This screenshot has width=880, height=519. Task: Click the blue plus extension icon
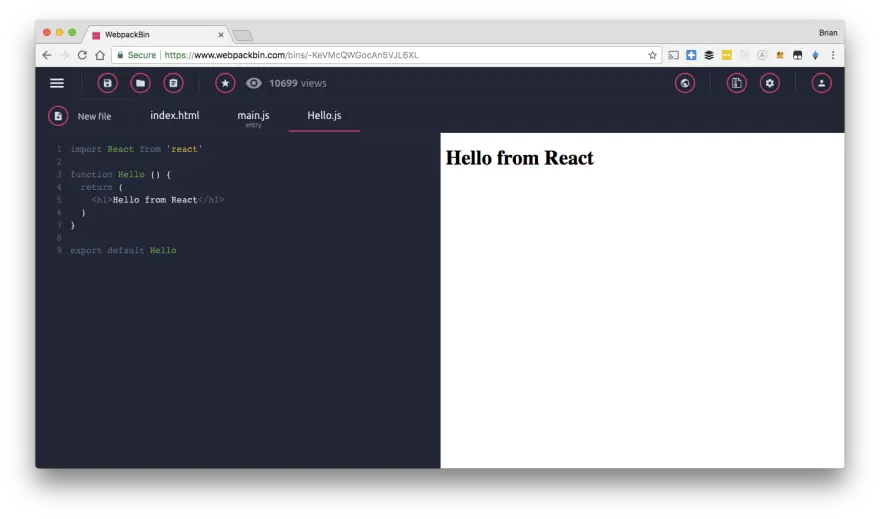(691, 55)
